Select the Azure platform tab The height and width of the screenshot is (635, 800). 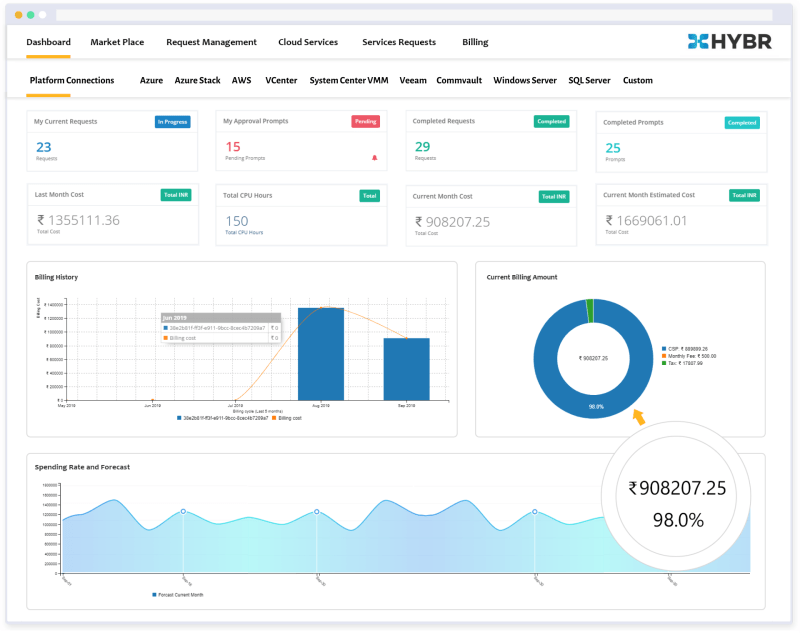tap(151, 80)
